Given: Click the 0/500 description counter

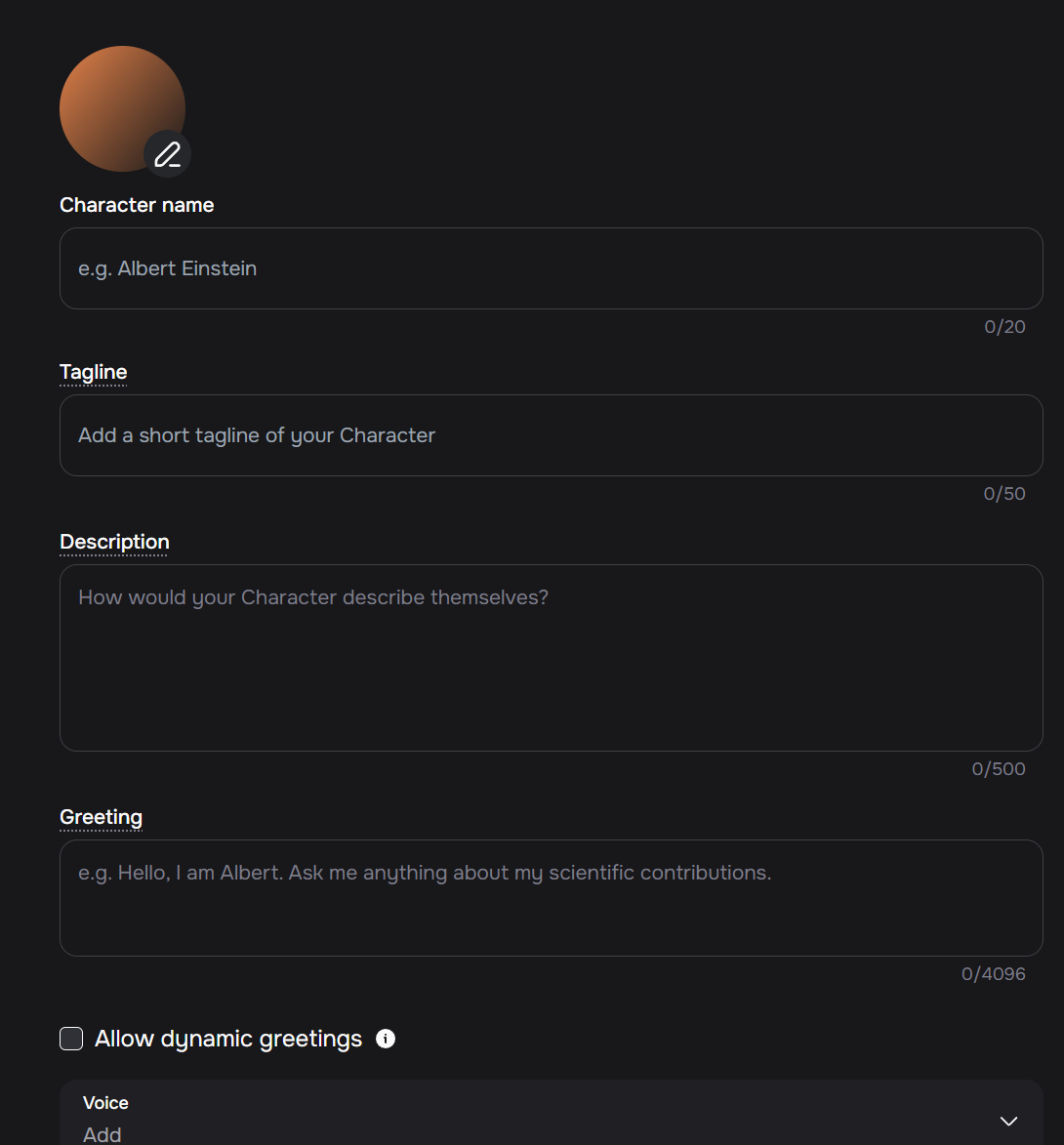Looking at the screenshot, I should coord(999,769).
